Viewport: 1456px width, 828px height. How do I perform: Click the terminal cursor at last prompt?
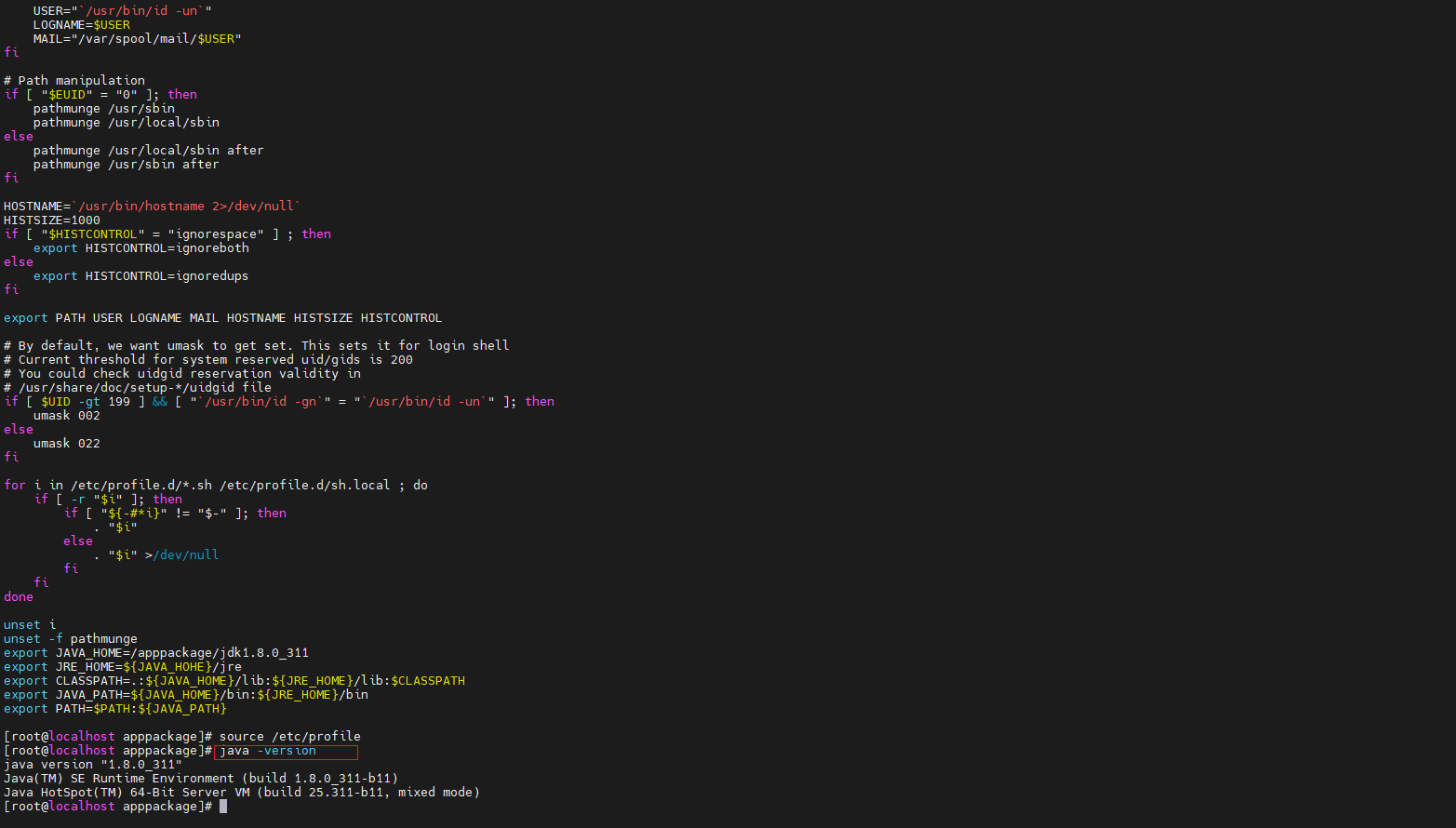[x=223, y=807]
